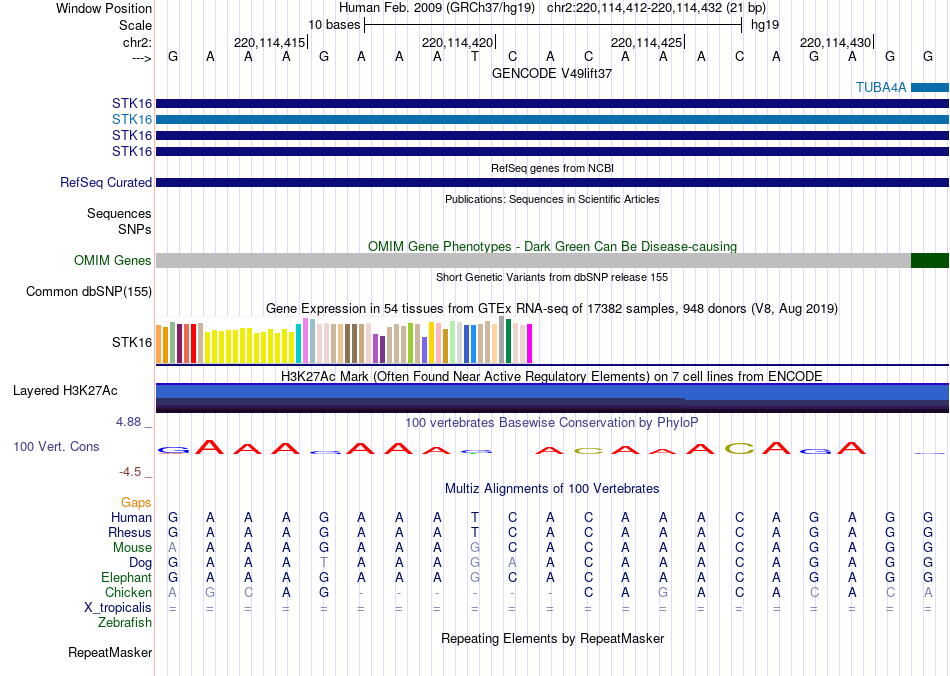The image size is (950, 676).
Task: Click STK16 label beside GTEx bar chart
Action: tap(132, 342)
